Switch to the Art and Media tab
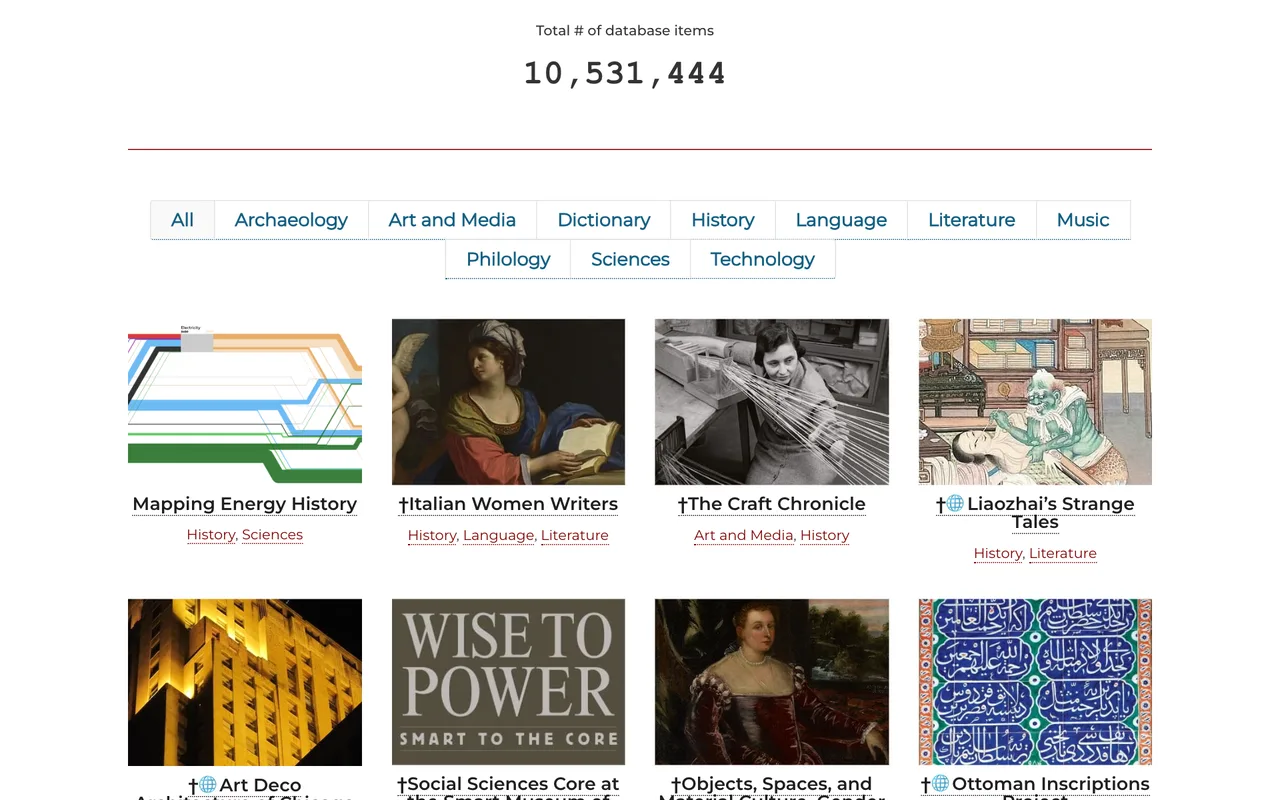1280x800 pixels. pos(452,220)
